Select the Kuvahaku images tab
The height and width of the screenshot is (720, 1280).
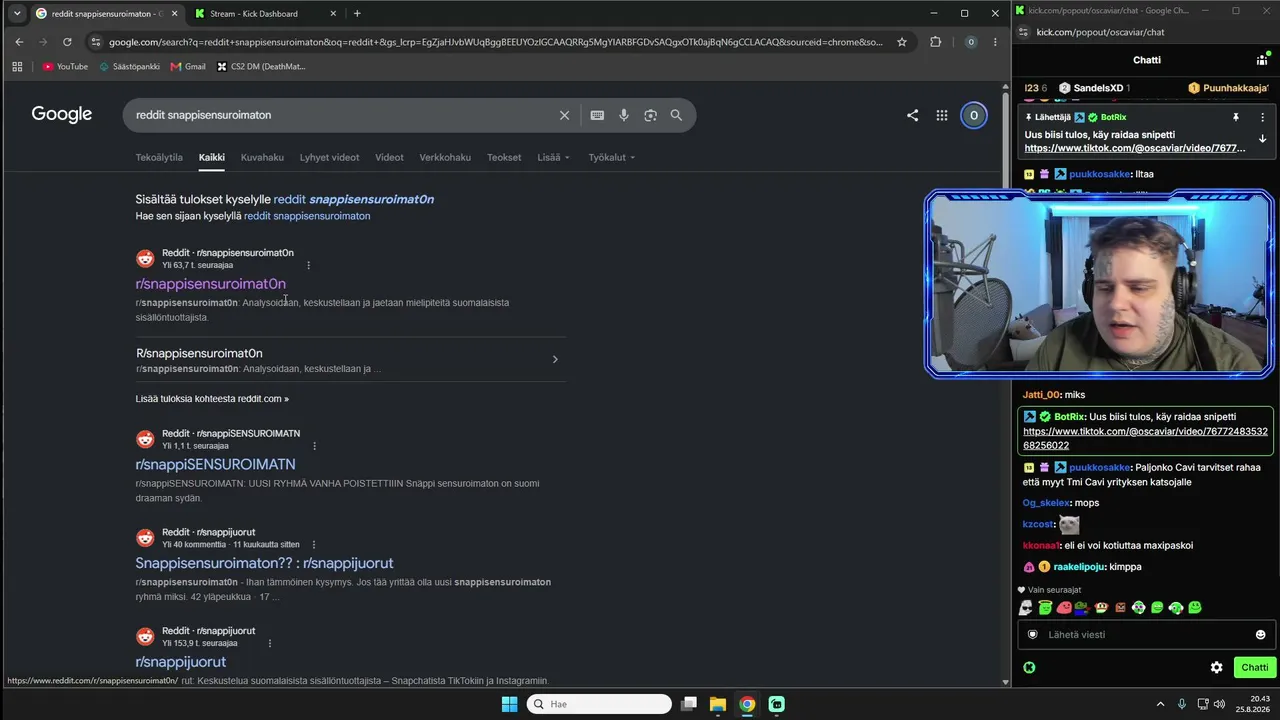262,157
